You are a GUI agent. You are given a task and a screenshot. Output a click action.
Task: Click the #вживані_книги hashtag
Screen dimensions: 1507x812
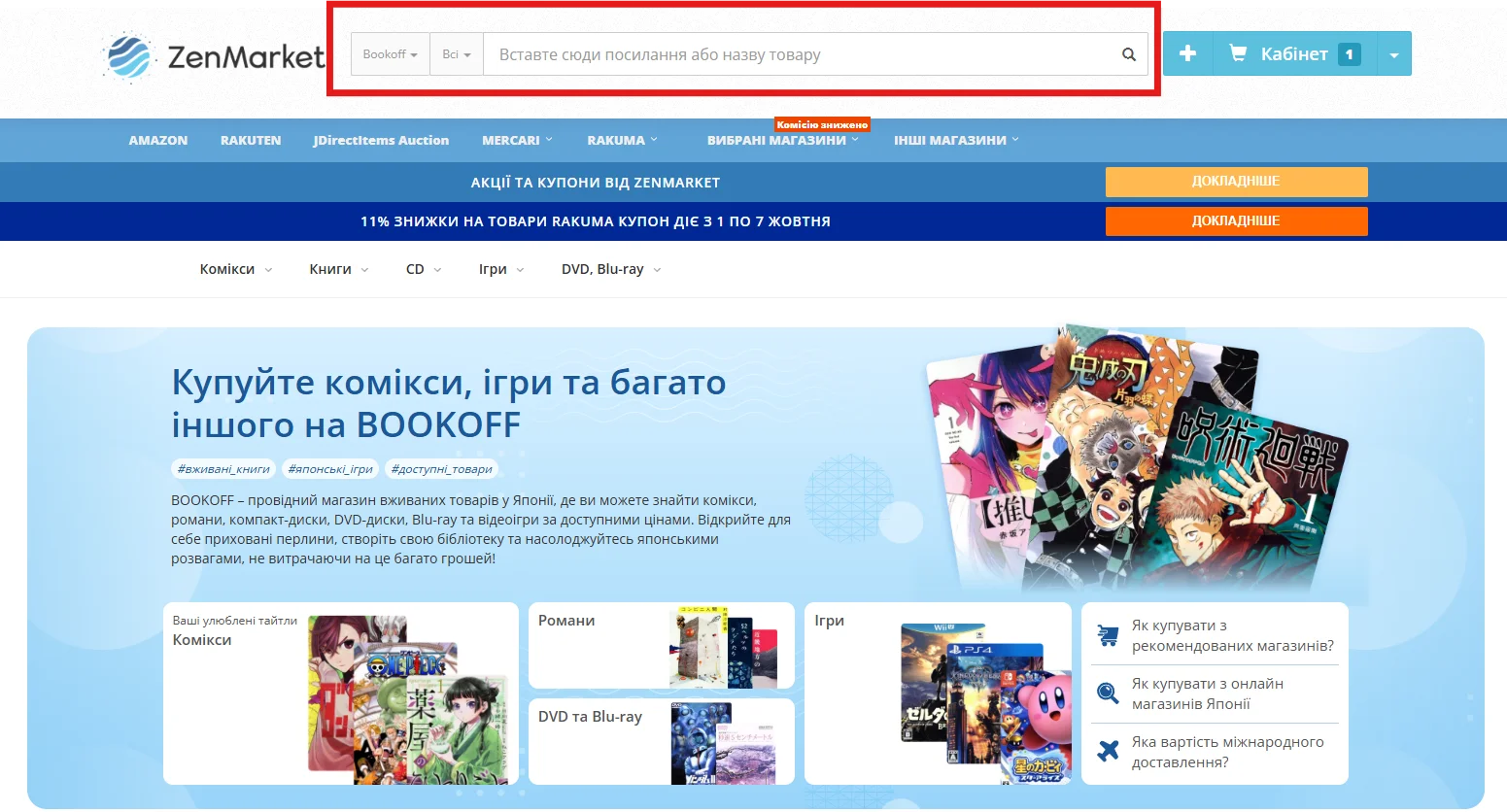[x=223, y=468]
